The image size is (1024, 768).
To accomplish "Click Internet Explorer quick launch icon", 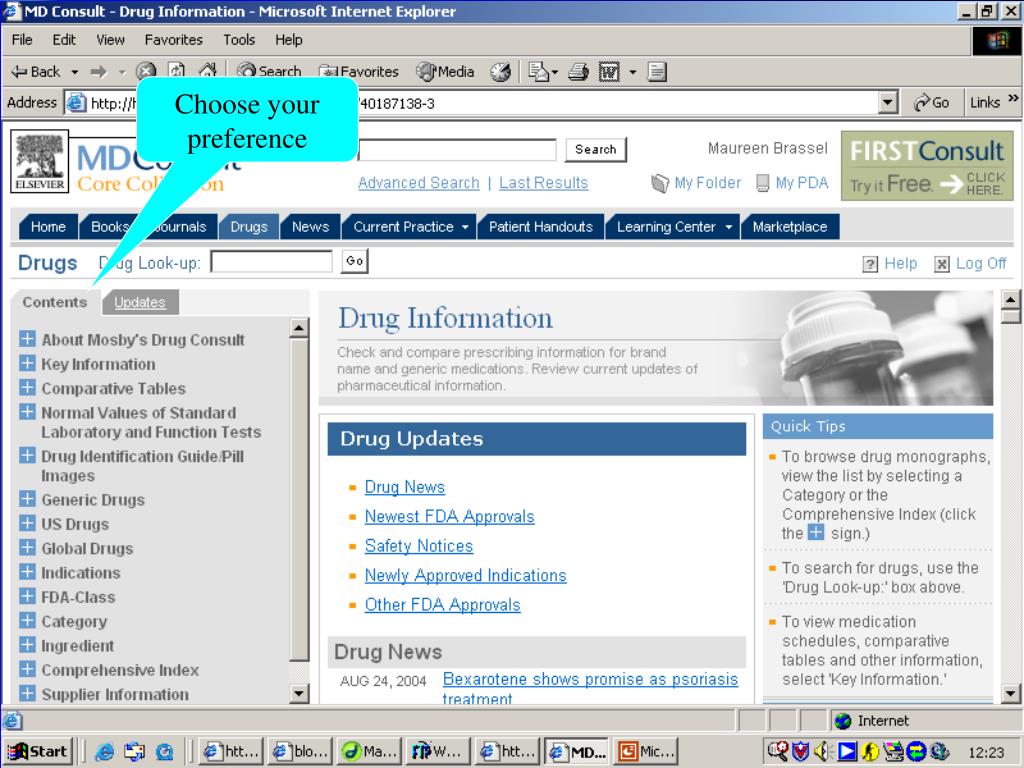I will (x=103, y=752).
